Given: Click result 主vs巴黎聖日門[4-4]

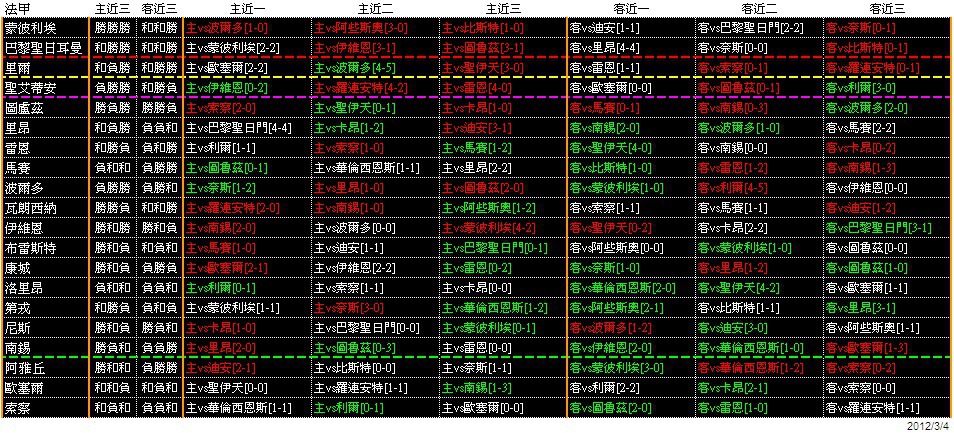Looking at the screenshot, I should pyautogui.click(x=239, y=128).
